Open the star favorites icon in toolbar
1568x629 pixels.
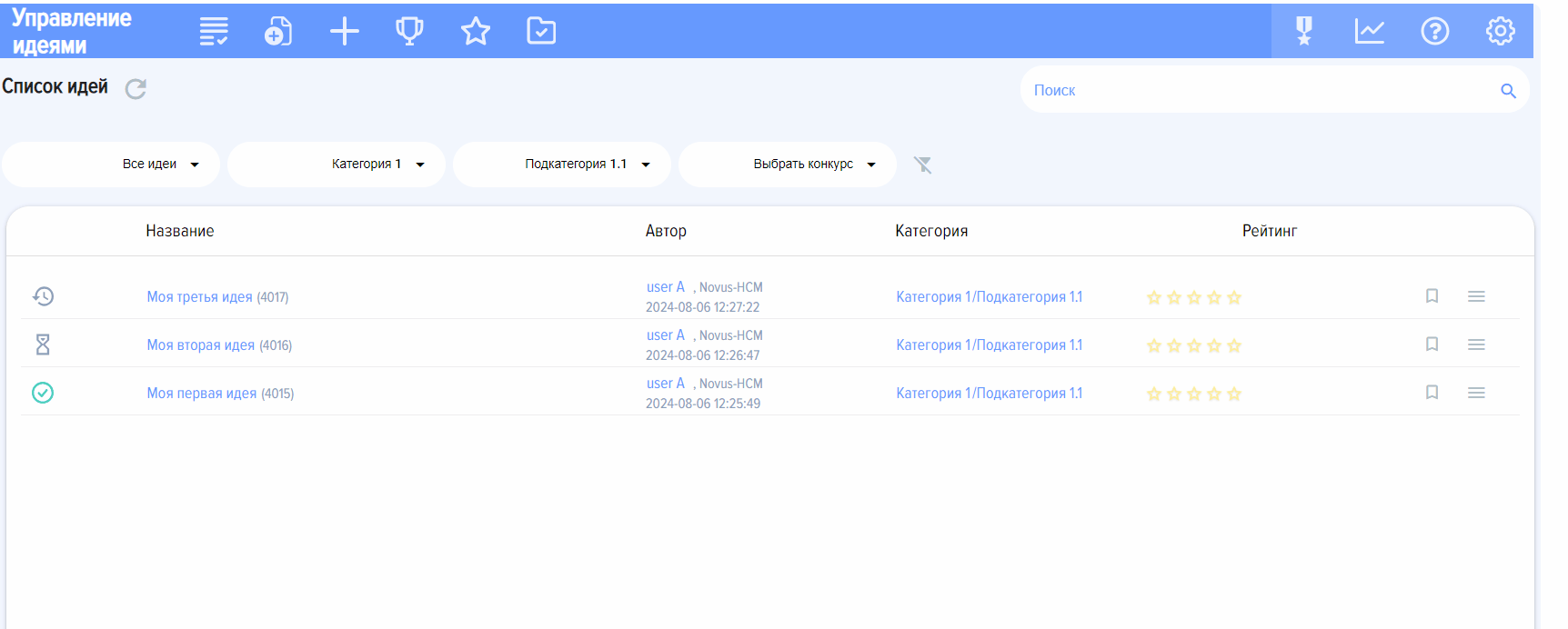(x=476, y=32)
